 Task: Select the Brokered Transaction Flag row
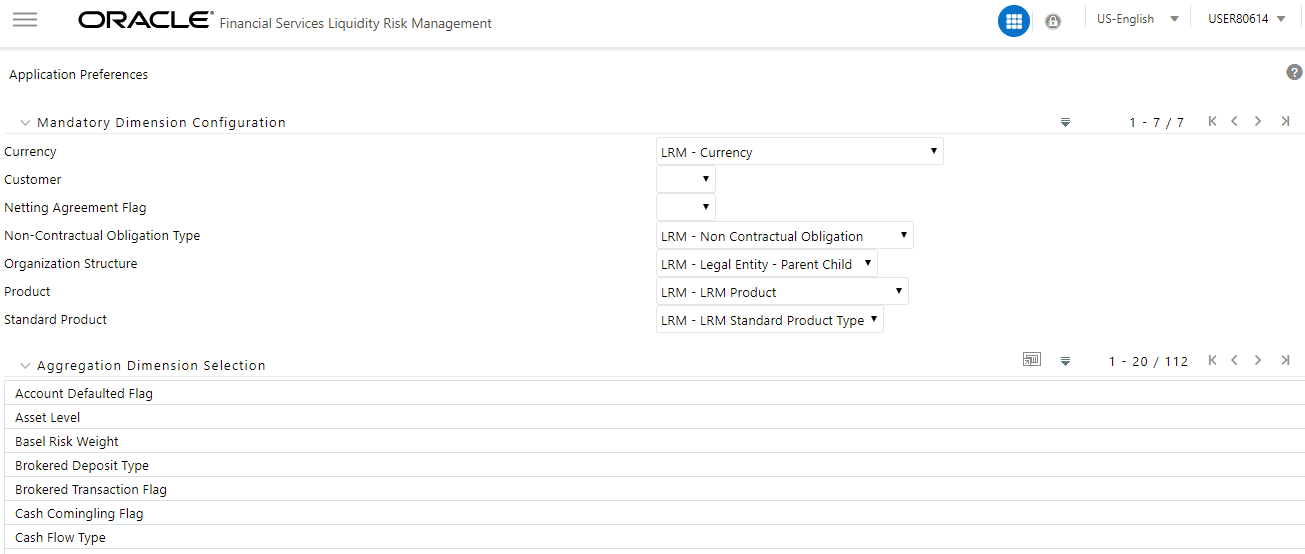654,489
